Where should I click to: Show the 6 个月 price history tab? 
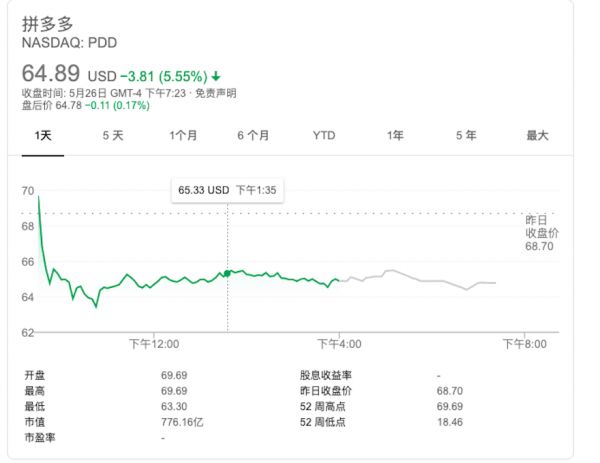point(253,135)
